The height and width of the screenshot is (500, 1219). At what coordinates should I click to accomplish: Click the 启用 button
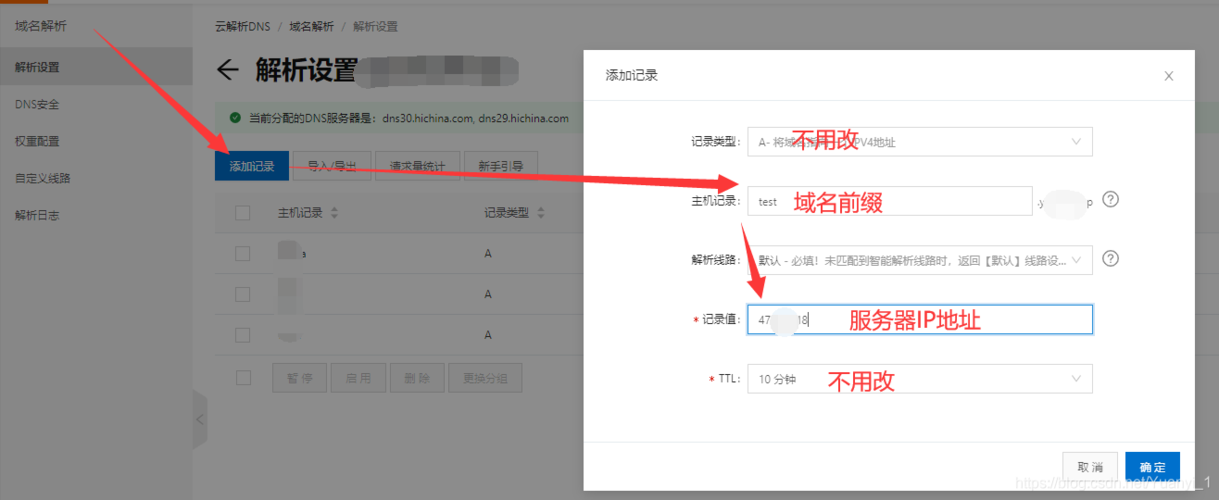pos(359,378)
